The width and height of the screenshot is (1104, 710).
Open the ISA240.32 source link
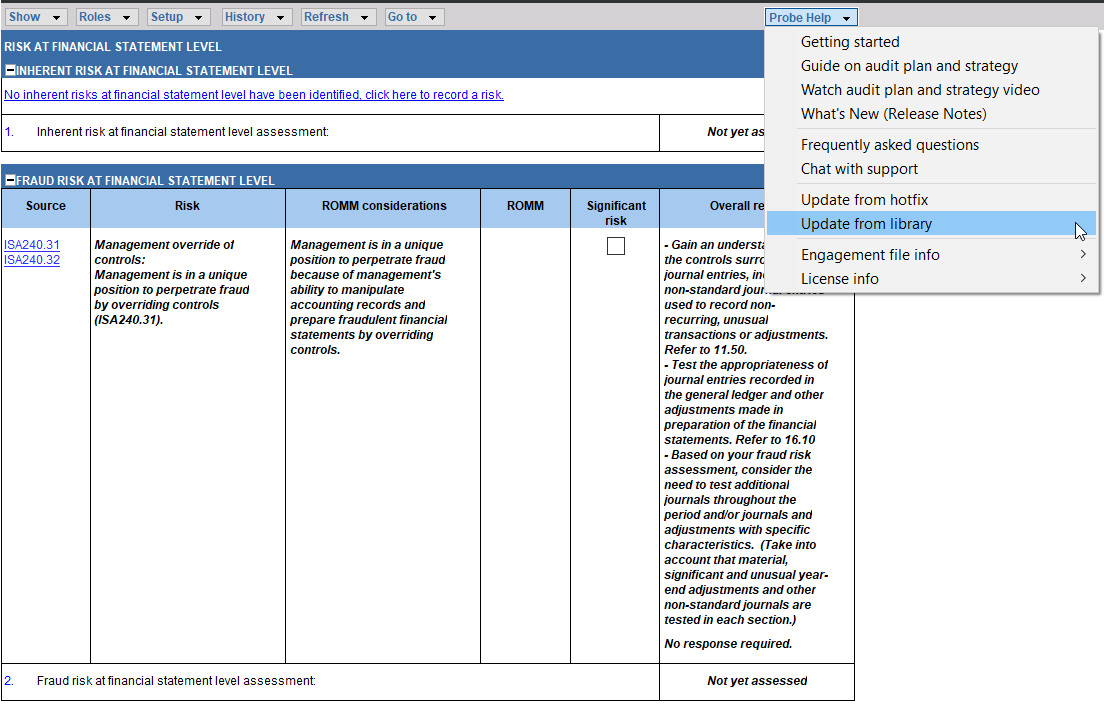coord(32,260)
